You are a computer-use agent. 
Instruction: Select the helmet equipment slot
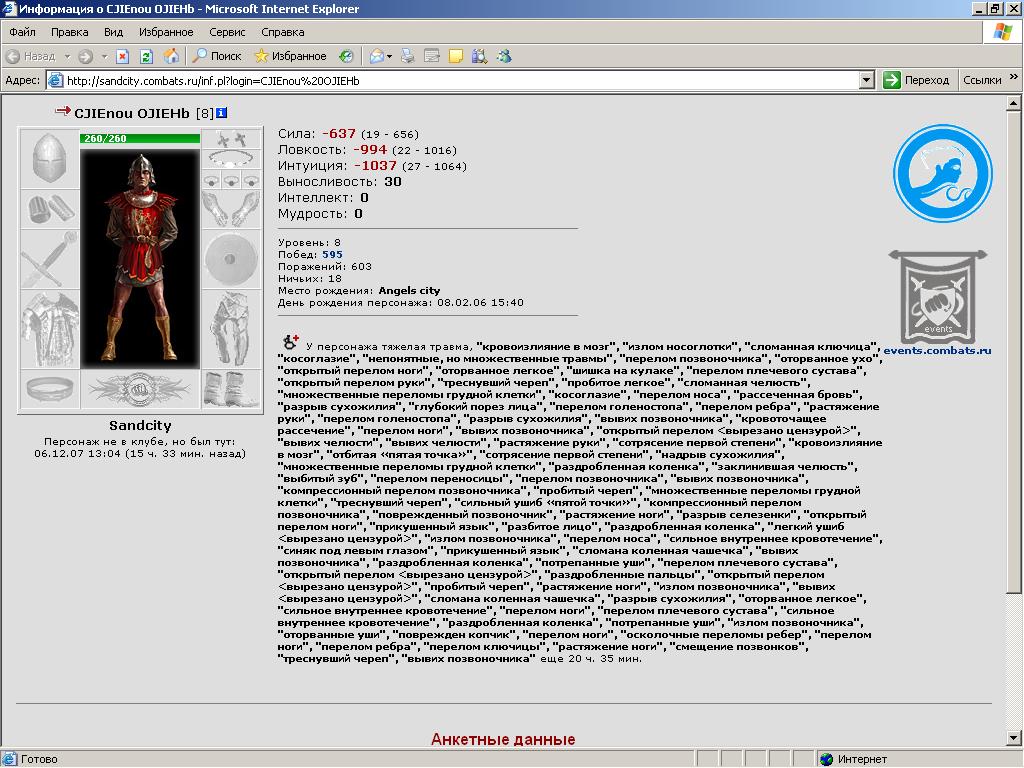[50, 157]
